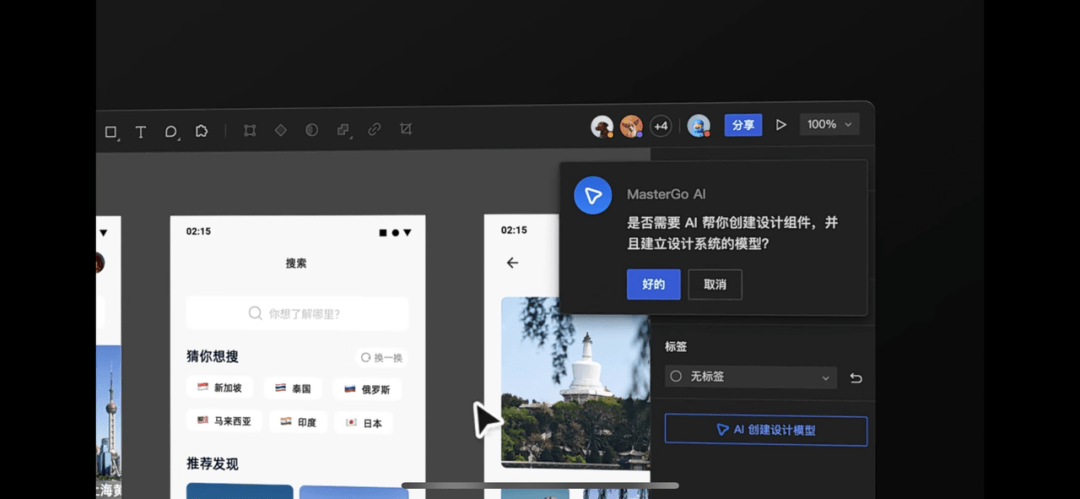1080x499 pixels.
Task: Start prototype preview with play icon
Action: [781, 125]
